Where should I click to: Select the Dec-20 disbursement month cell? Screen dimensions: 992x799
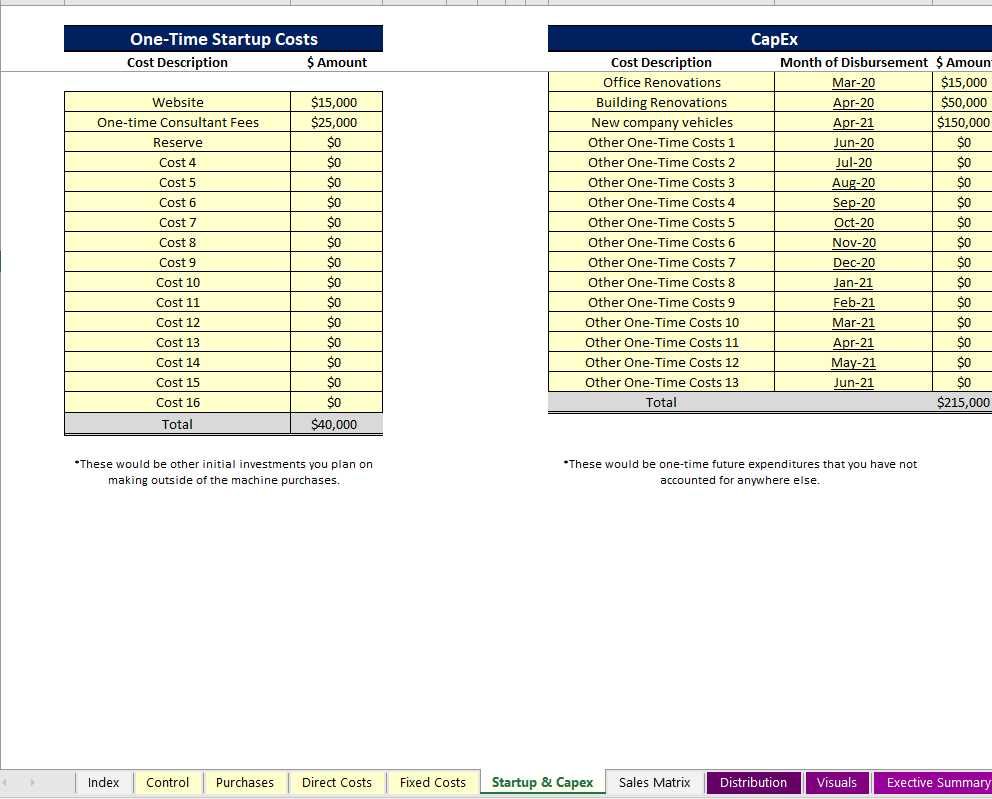pyautogui.click(x=853, y=263)
